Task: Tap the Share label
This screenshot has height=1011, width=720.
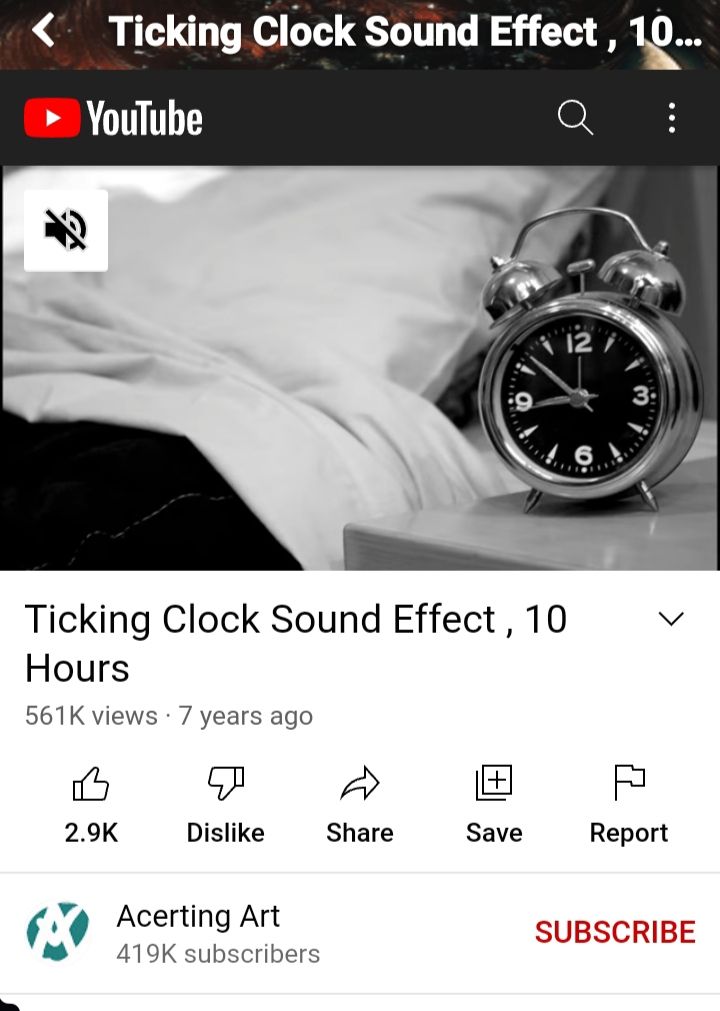Action: (x=360, y=832)
